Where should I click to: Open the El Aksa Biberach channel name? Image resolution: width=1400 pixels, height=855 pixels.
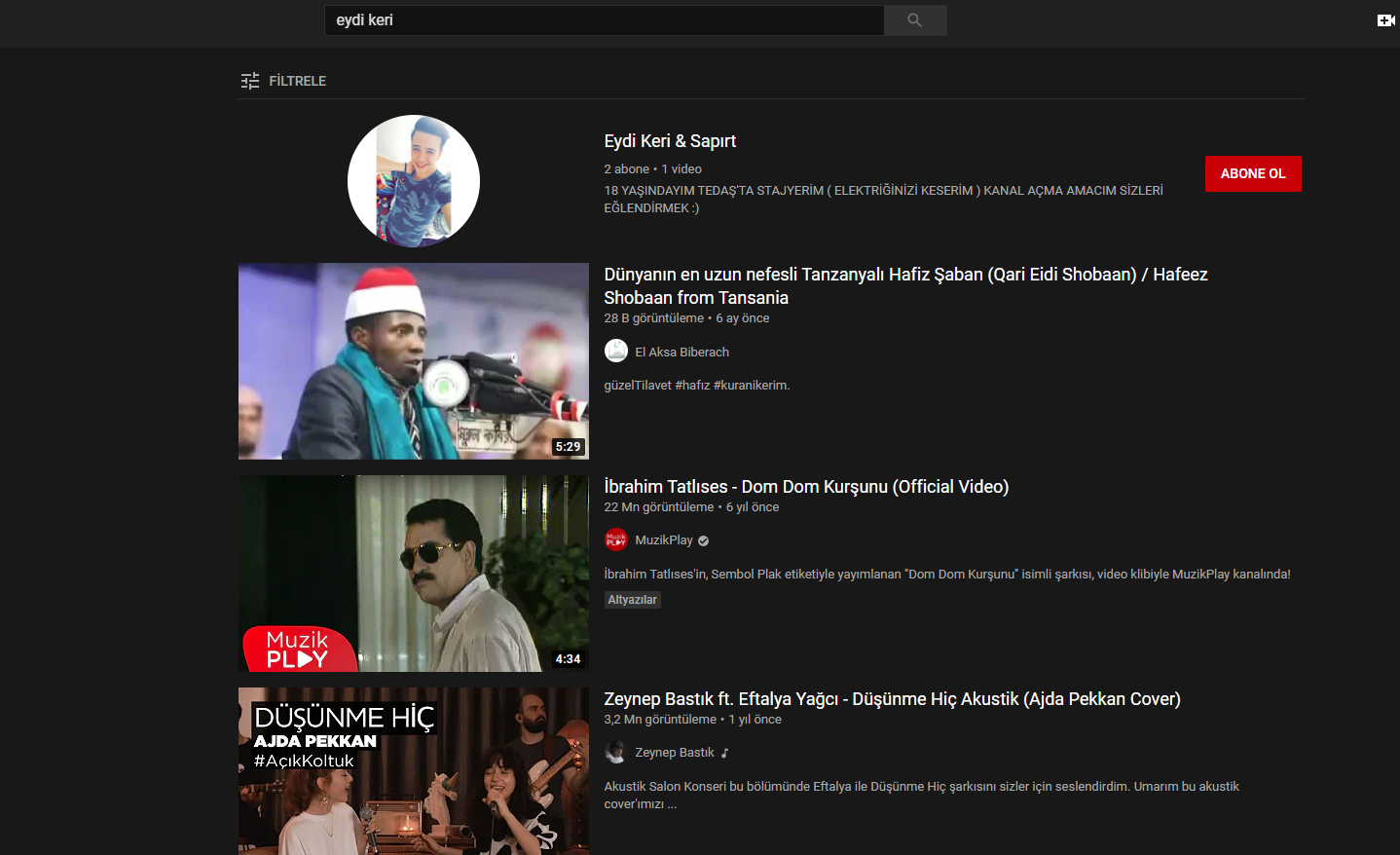pos(682,353)
